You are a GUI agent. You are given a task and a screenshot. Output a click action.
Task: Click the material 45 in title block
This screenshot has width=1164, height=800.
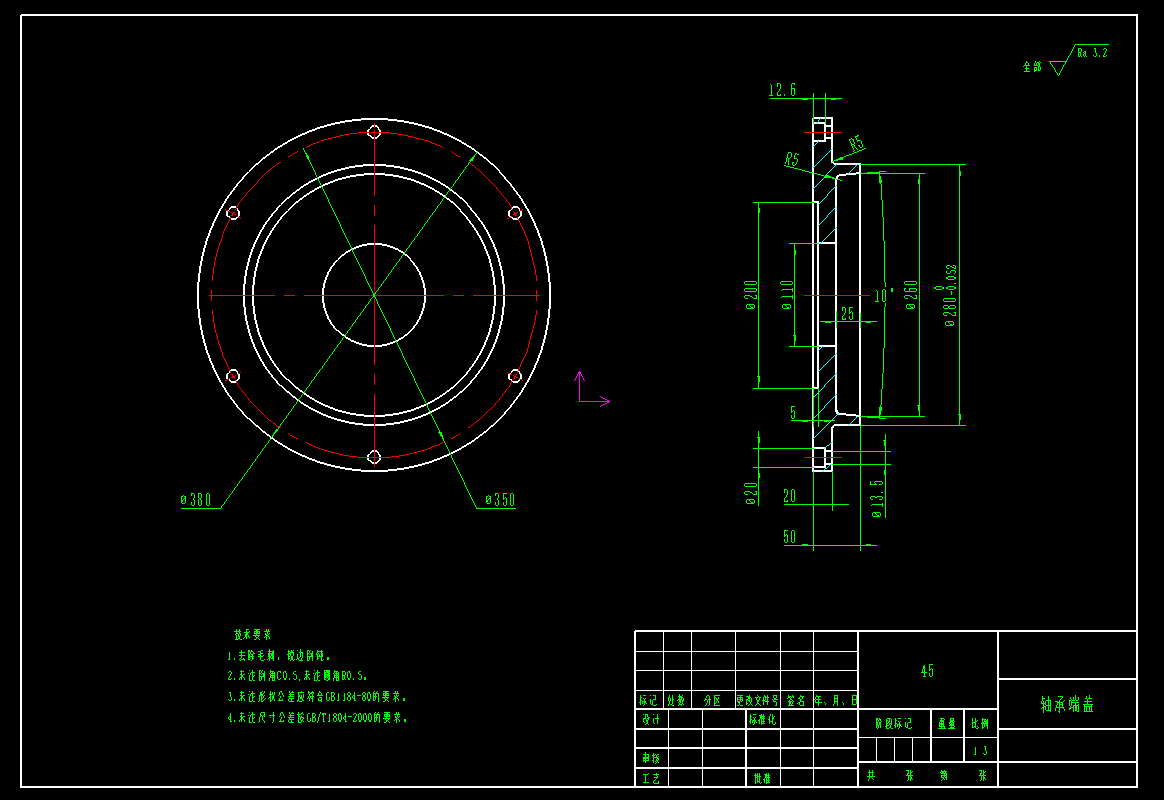(927, 671)
